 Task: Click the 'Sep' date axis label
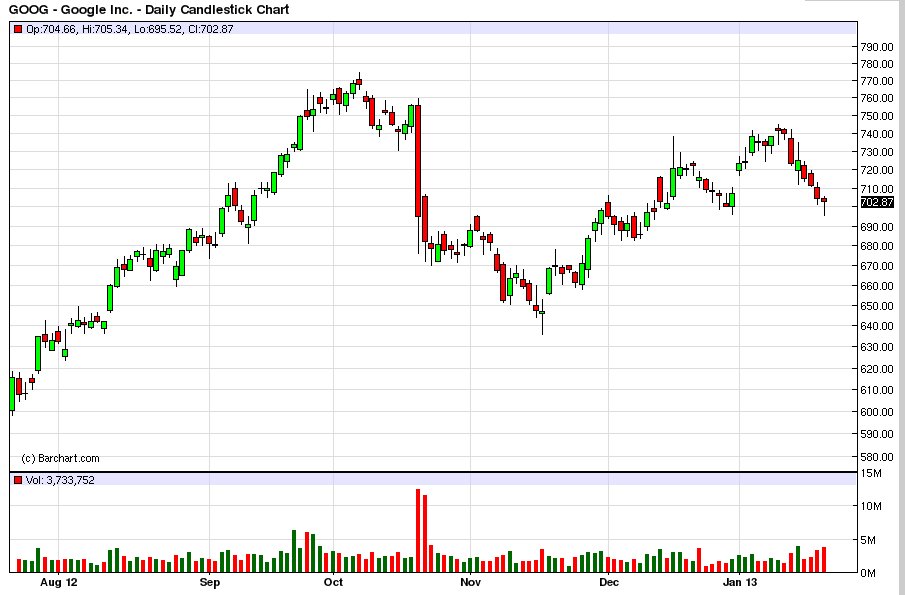coord(210,582)
